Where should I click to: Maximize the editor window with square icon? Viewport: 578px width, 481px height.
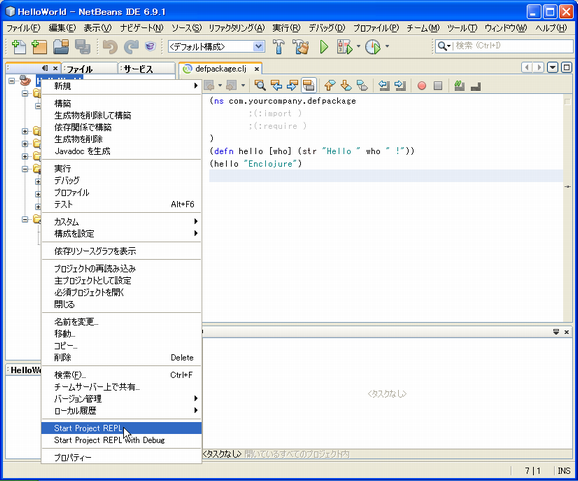[x=567, y=67]
